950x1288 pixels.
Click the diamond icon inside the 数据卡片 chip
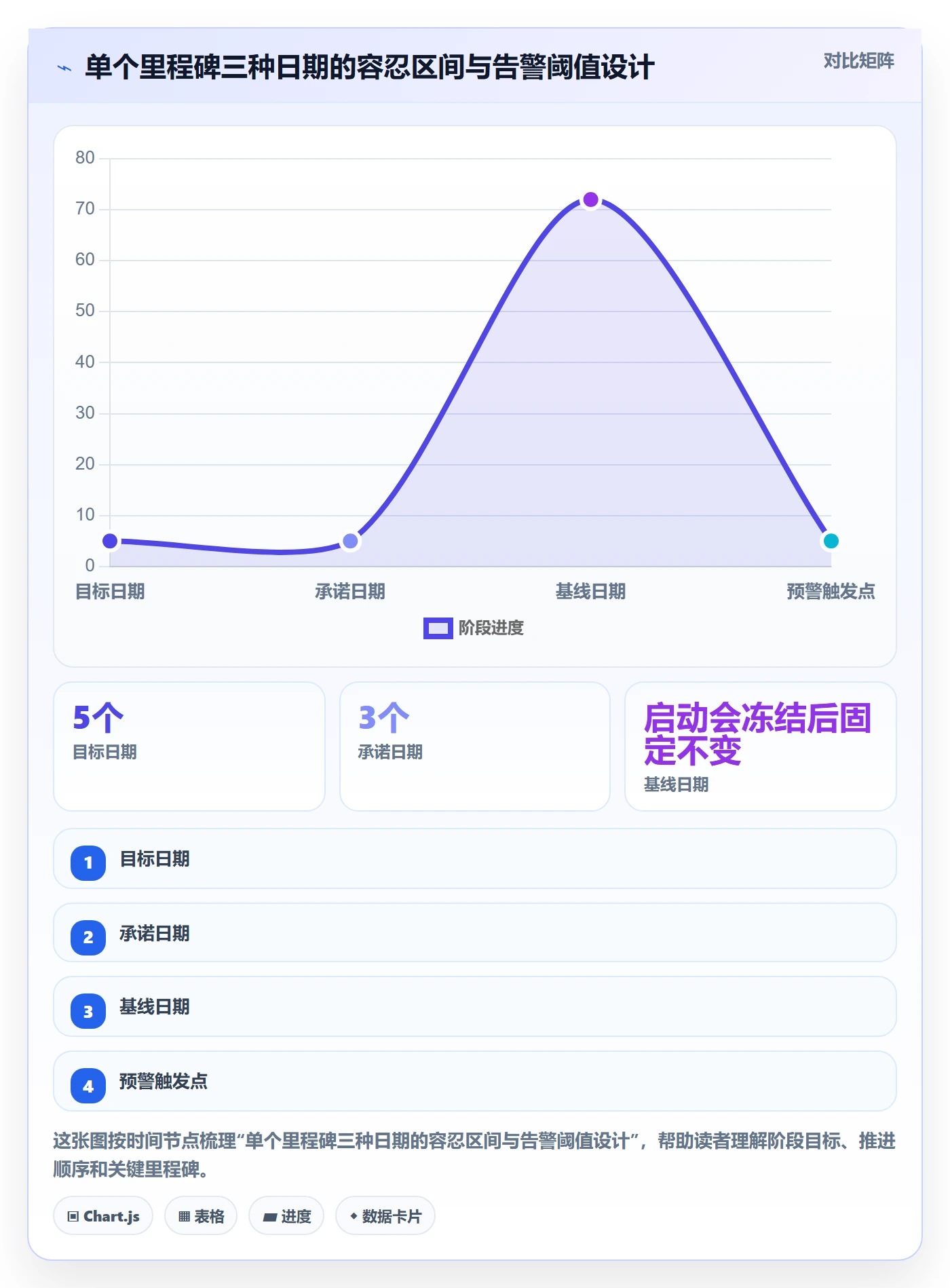pyautogui.click(x=354, y=1216)
